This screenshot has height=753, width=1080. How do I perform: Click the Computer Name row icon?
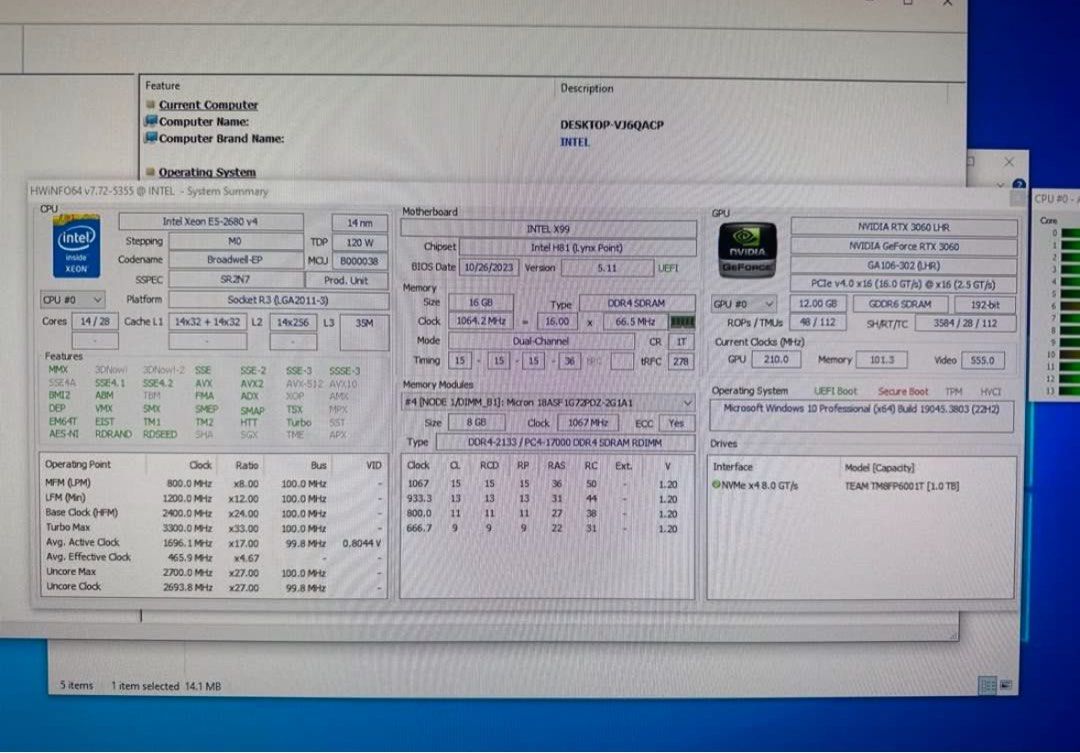pos(151,122)
